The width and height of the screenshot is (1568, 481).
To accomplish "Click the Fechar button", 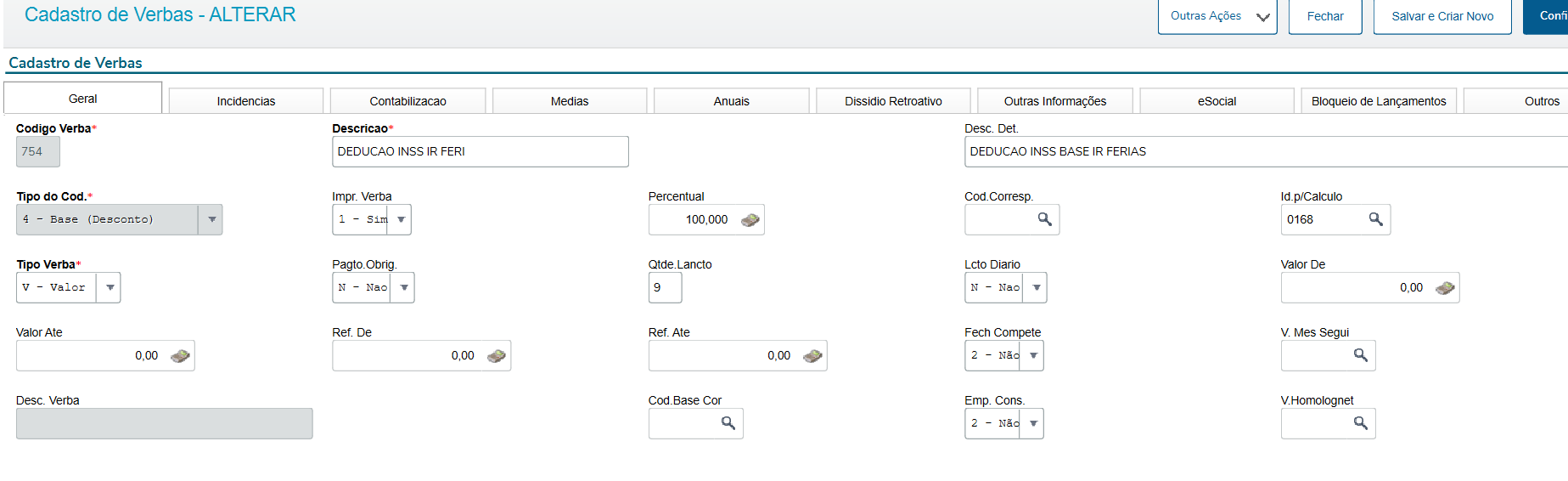I will tap(1324, 16).
